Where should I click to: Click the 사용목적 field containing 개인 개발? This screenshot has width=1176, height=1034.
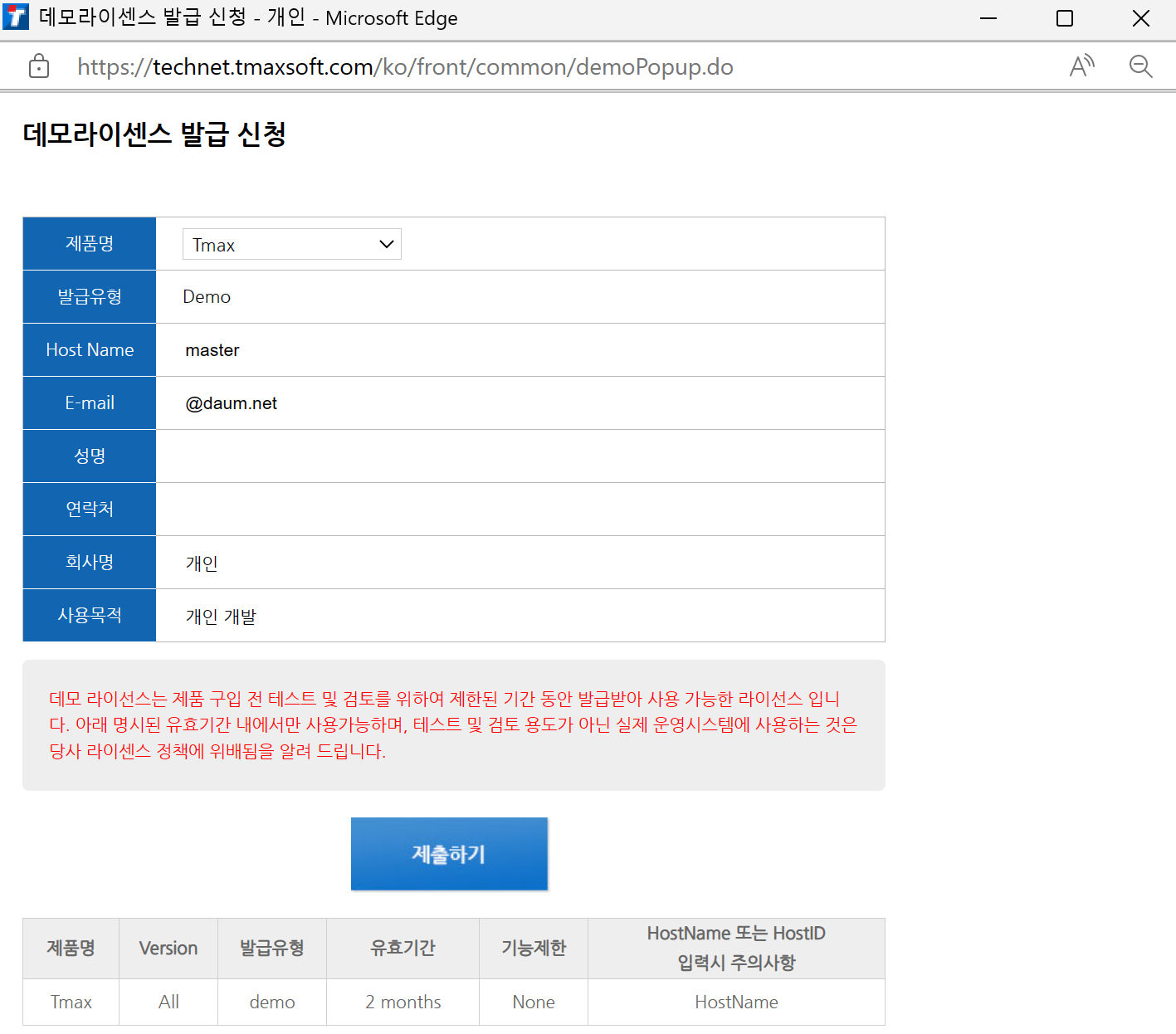[x=520, y=616]
